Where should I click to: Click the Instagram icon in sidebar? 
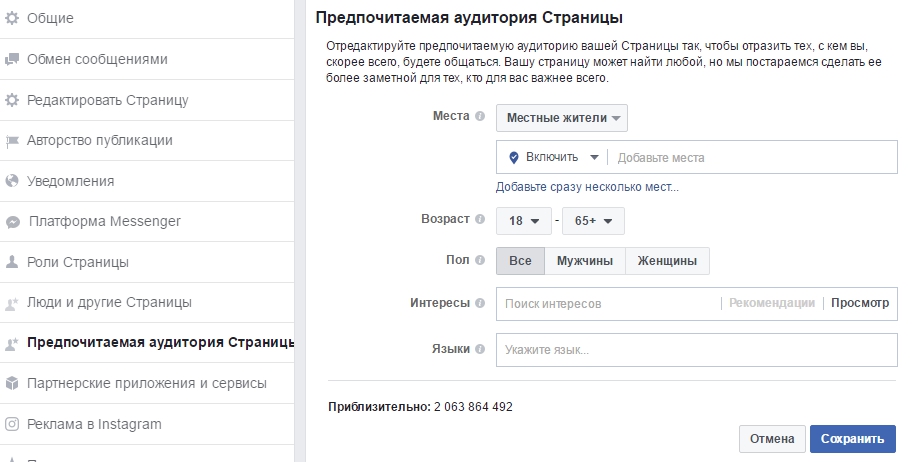[12, 424]
